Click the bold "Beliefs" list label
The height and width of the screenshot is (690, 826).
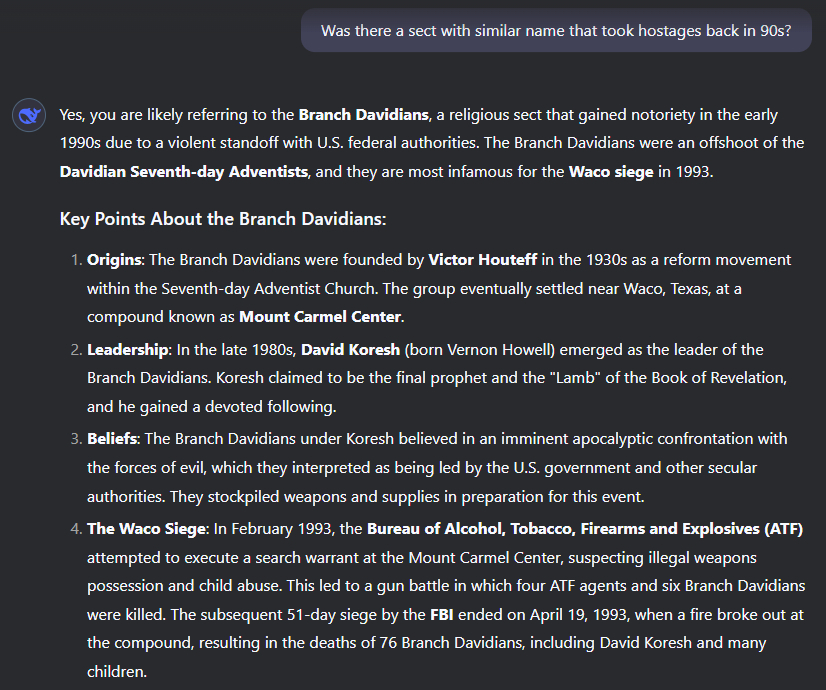point(112,439)
